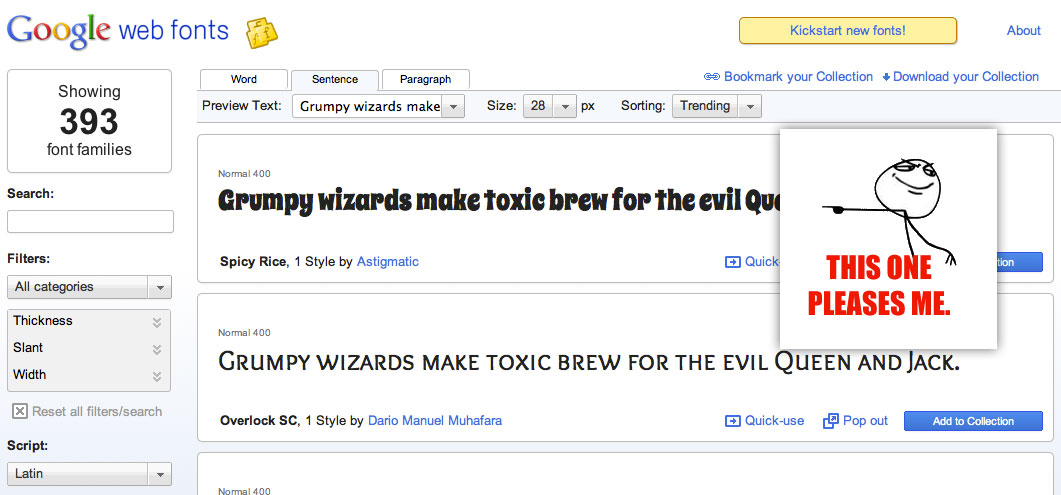Add Overlock SC to Collection

973,421
